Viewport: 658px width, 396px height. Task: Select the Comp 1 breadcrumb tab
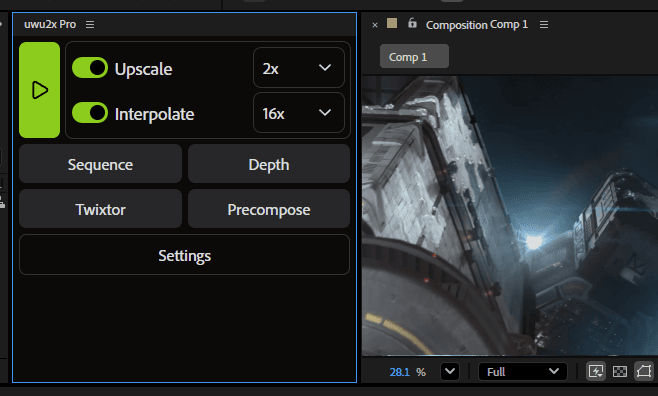click(x=414, y=56)
